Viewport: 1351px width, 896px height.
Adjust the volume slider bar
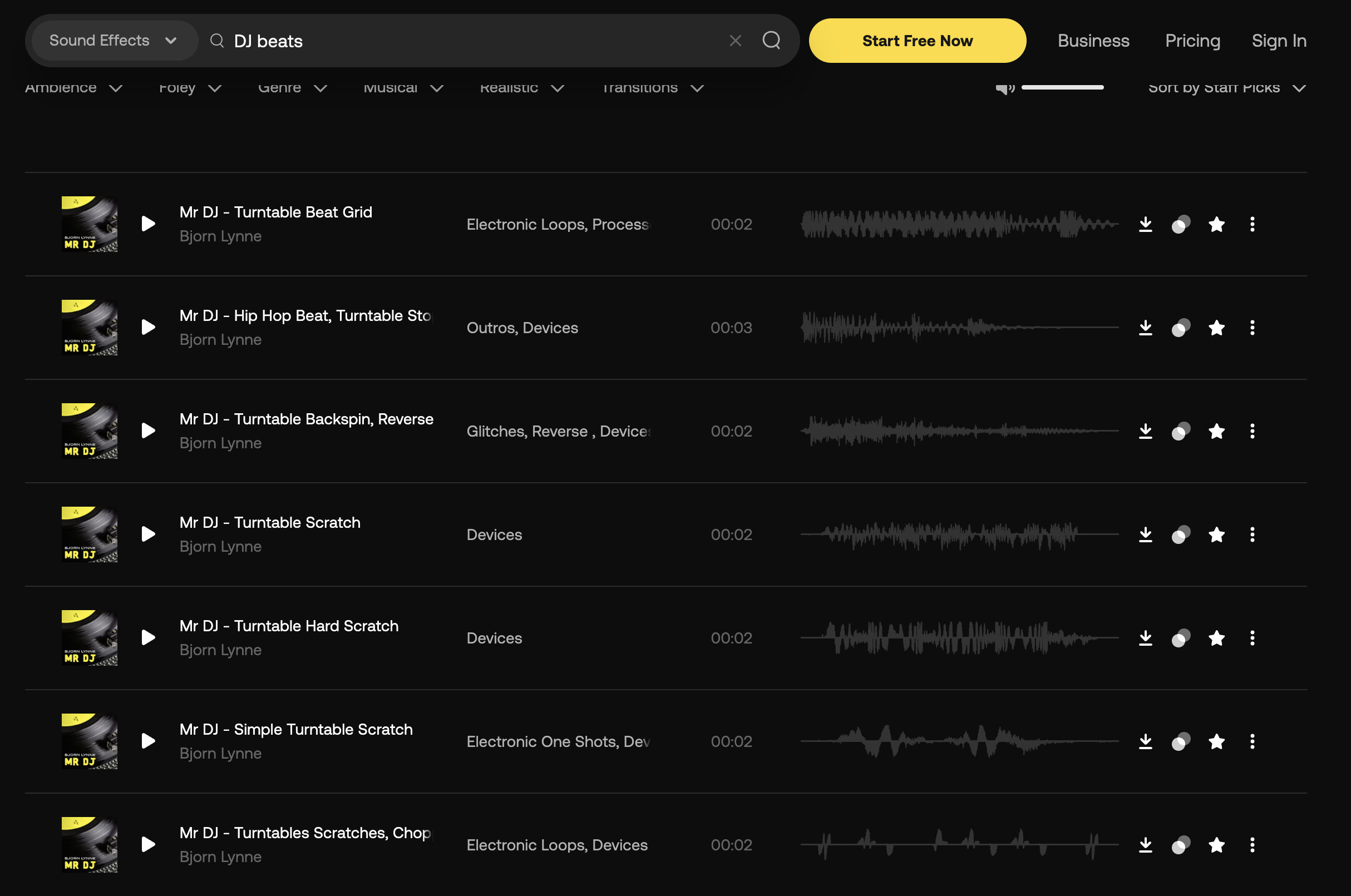[1062, 87]
